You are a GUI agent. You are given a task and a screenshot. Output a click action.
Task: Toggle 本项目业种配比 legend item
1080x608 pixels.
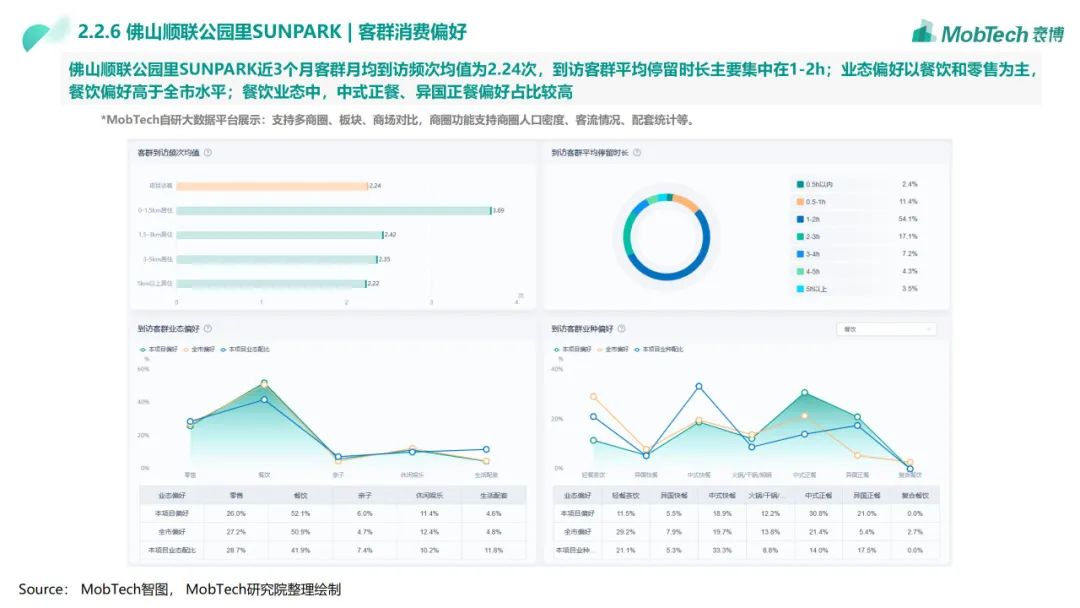tap(658, 350)
